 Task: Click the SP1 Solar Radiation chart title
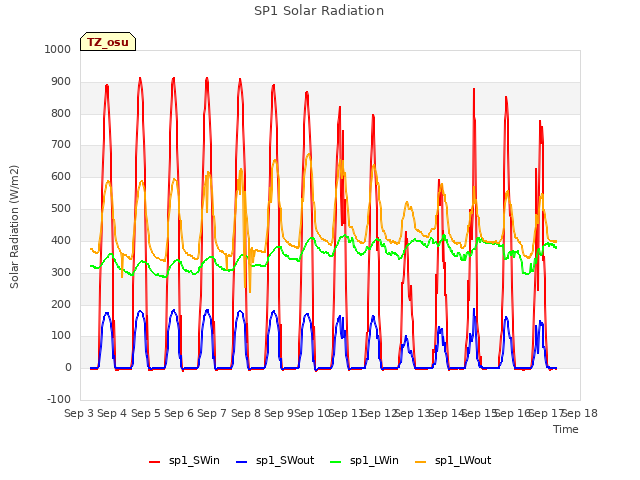(x=319, y=11)
